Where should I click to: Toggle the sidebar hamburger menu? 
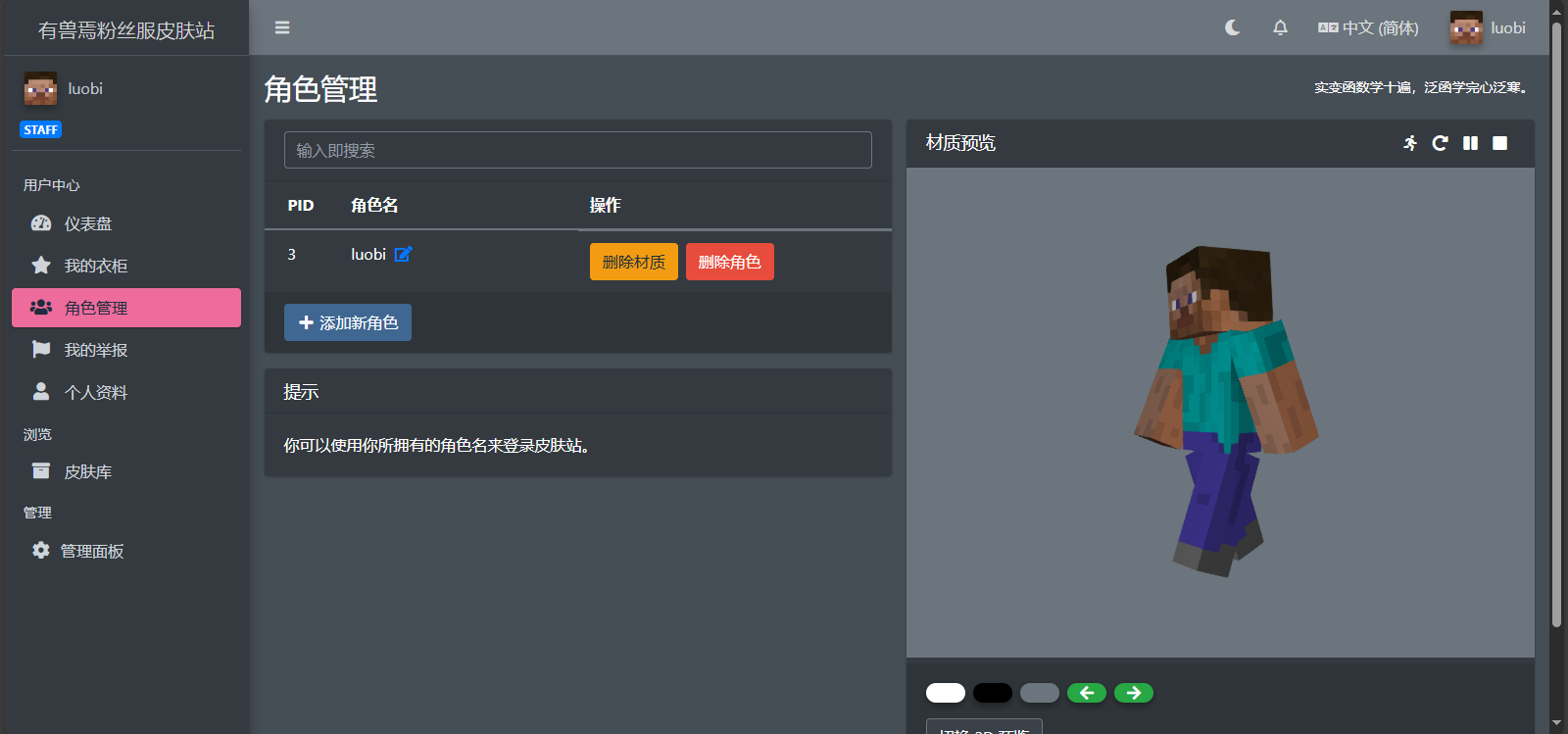click(x=282, y=27)
